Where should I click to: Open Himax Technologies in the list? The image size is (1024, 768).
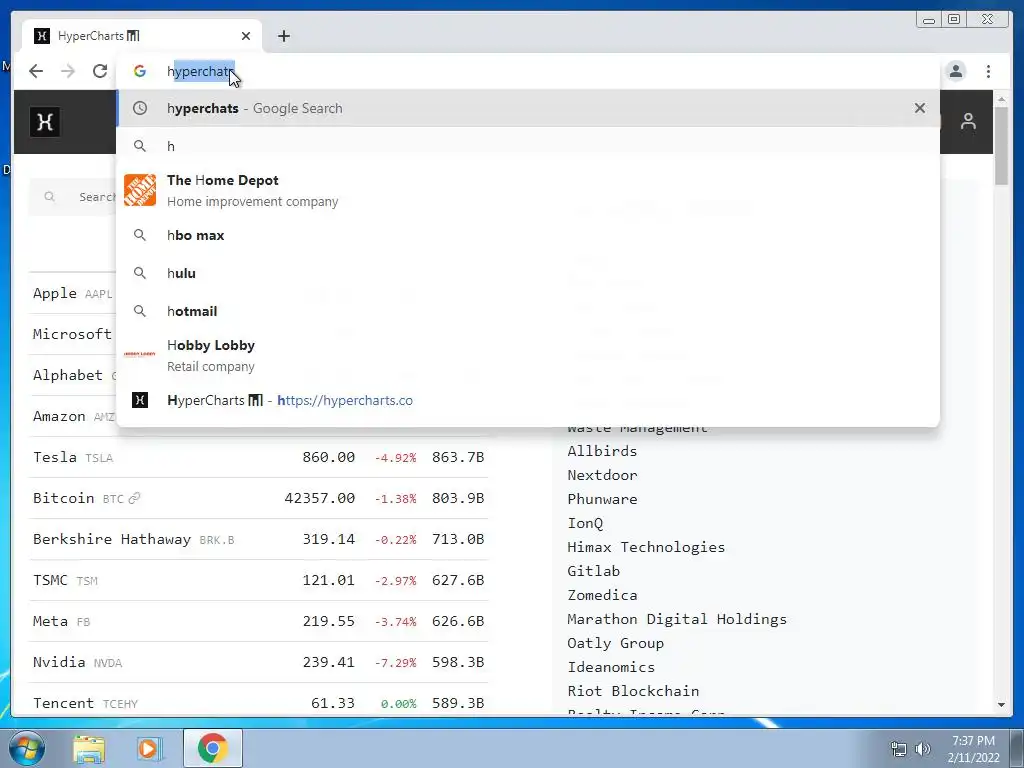point(646,547)
